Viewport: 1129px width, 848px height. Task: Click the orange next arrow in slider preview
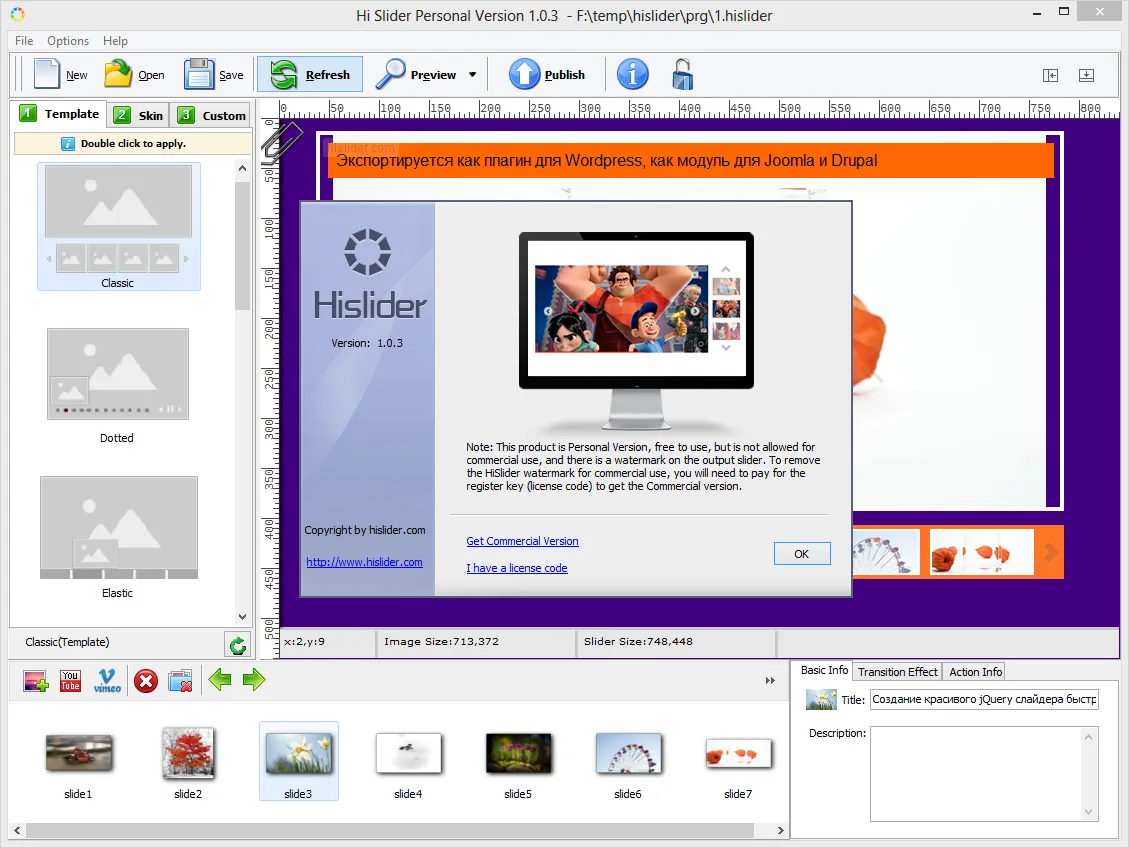[1051, 552]
